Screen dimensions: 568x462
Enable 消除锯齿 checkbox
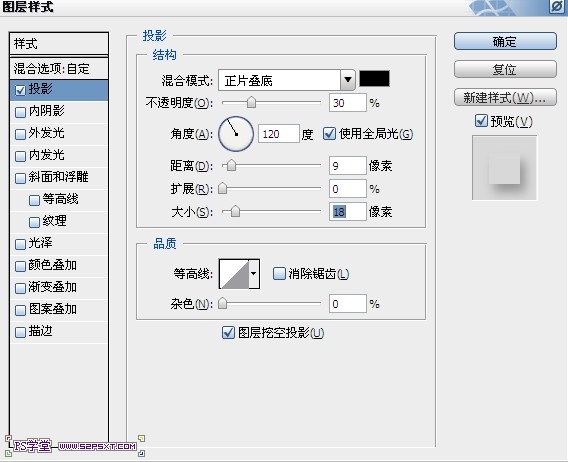pyautogui.click(x=279, y=274)
